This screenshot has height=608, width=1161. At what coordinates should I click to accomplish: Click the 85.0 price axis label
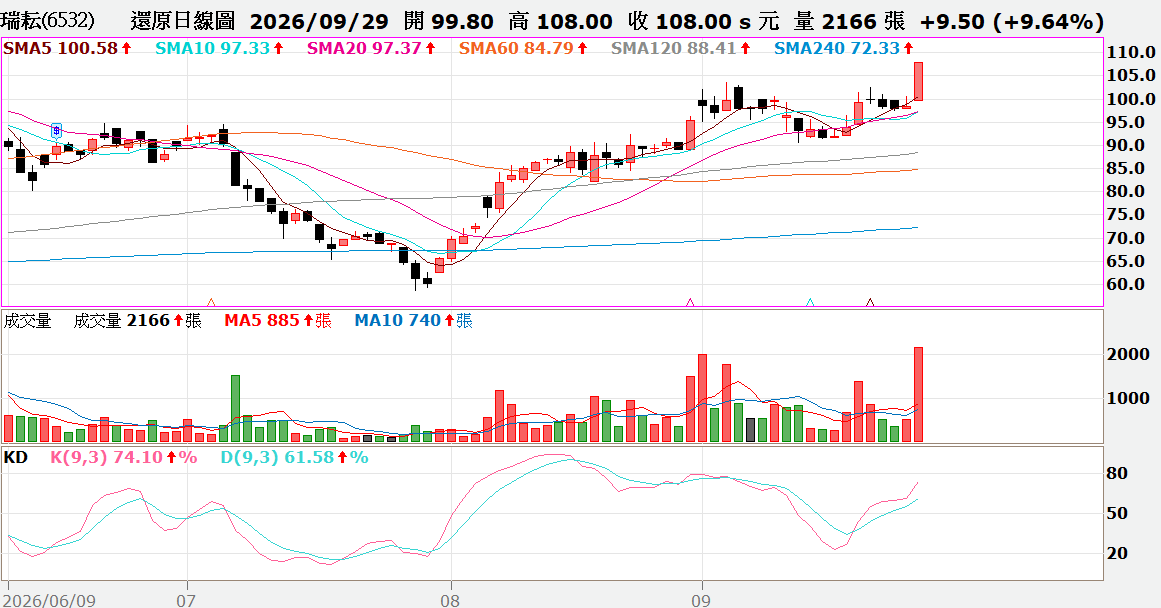click(1125, 168)
